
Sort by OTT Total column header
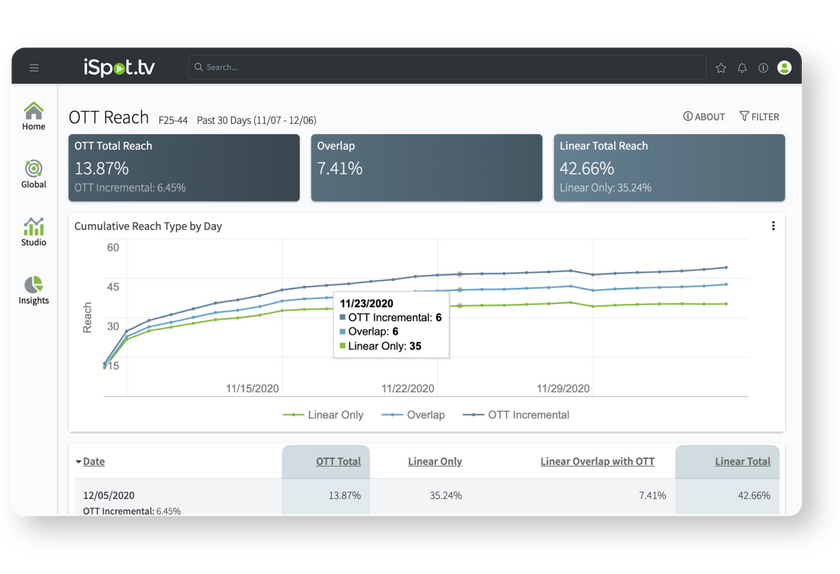[x=338, y=462]
